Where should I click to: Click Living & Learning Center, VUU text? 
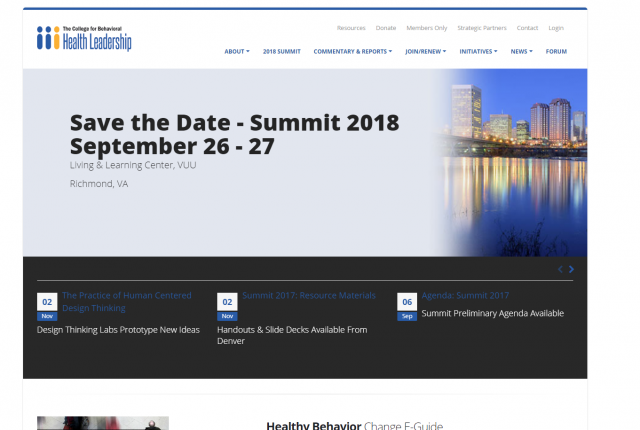click(x=133, y=165)
